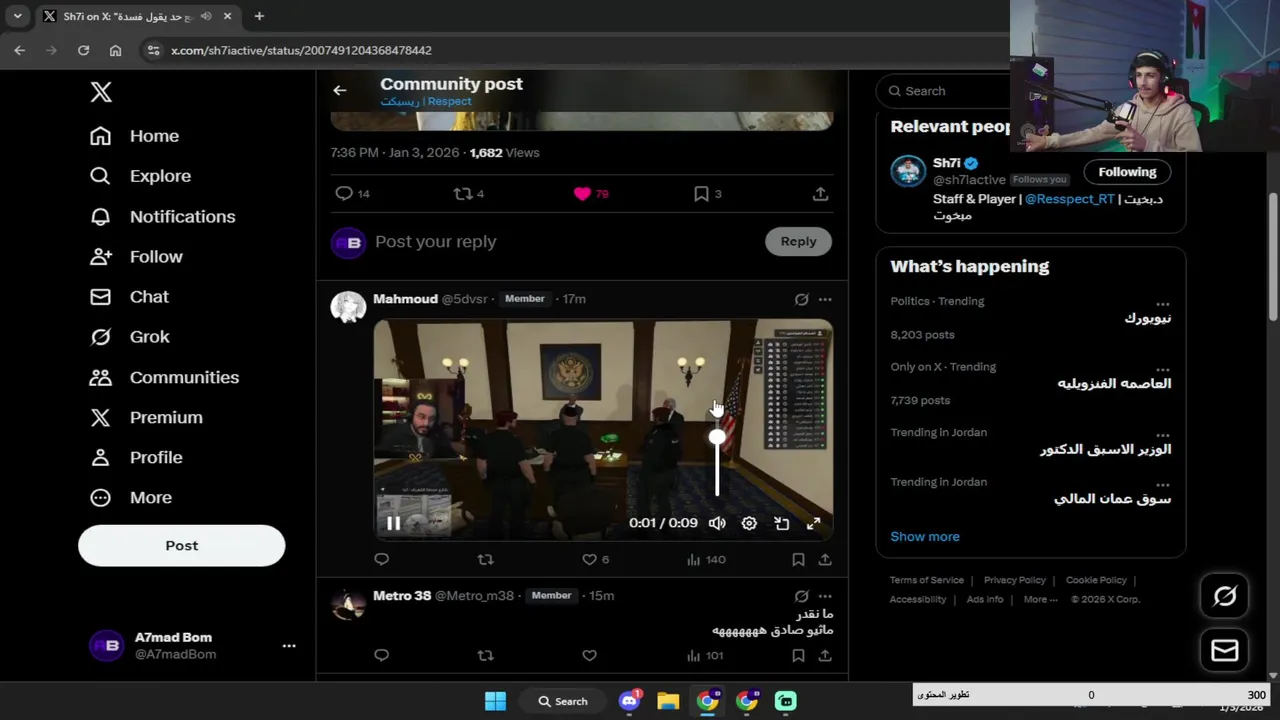Open options for first Politics trending topic
This screenshot has height=720, width=1280.
point(1162,303)
